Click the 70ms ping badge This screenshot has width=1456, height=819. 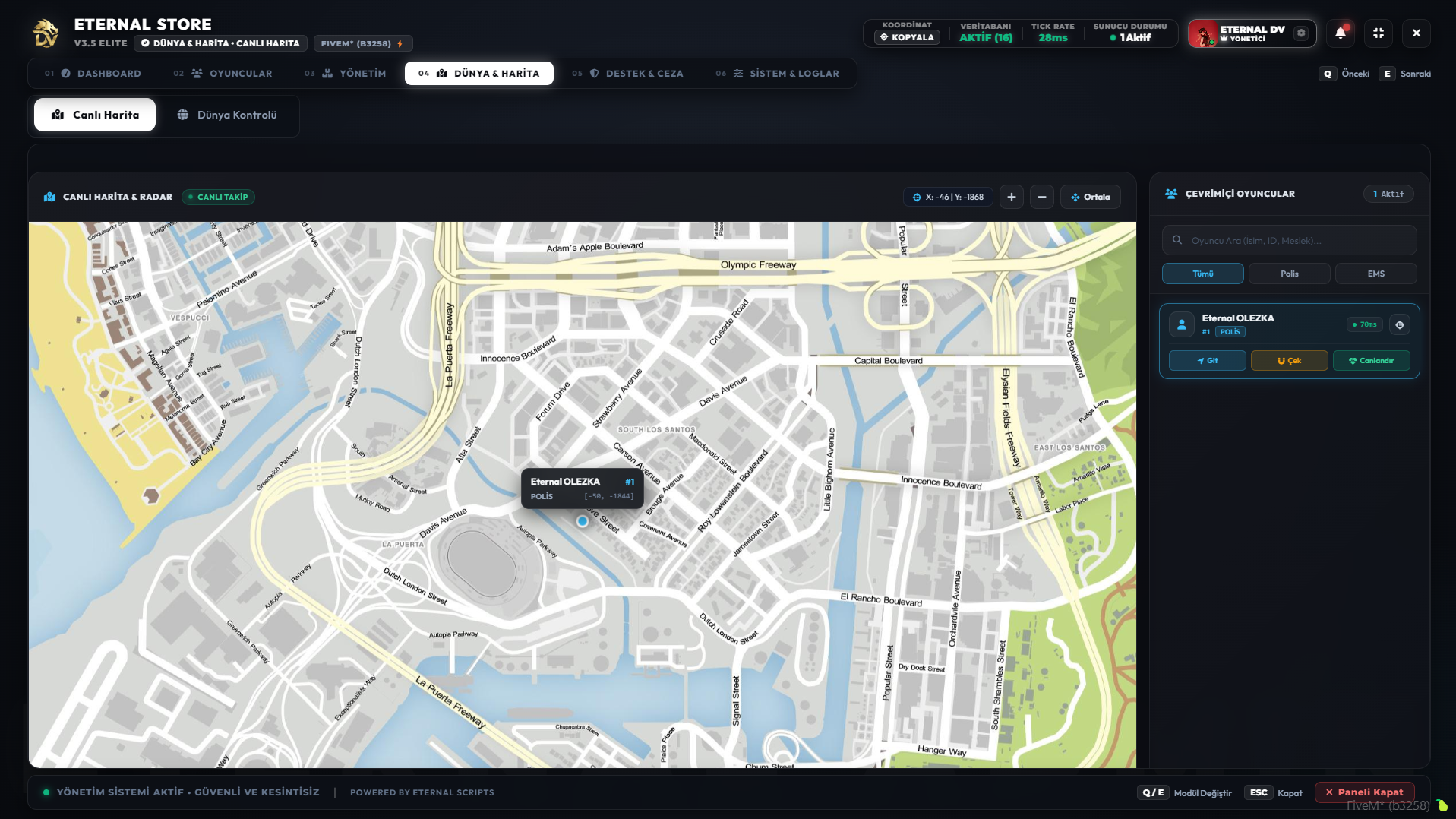(1365, 325)
